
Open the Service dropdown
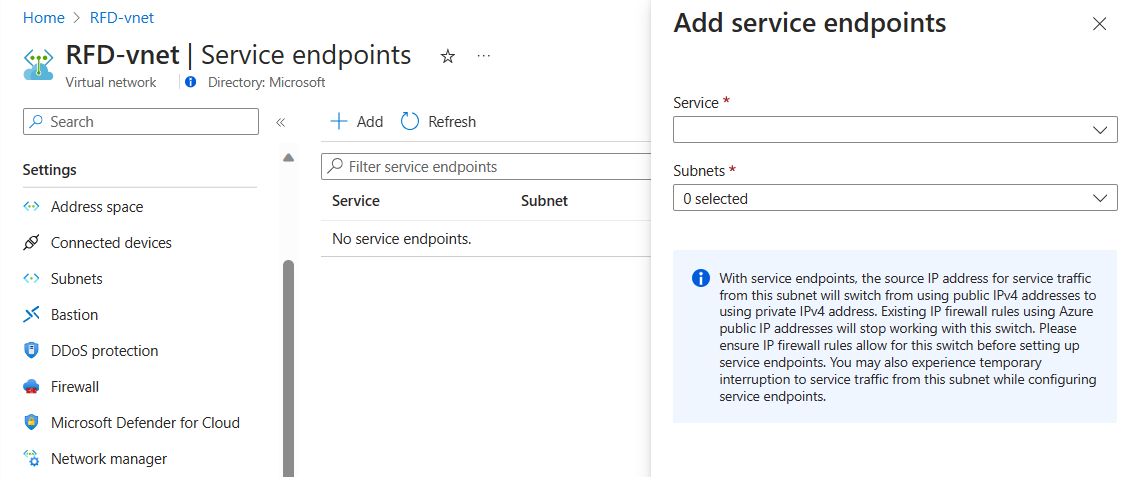point(895,130)
